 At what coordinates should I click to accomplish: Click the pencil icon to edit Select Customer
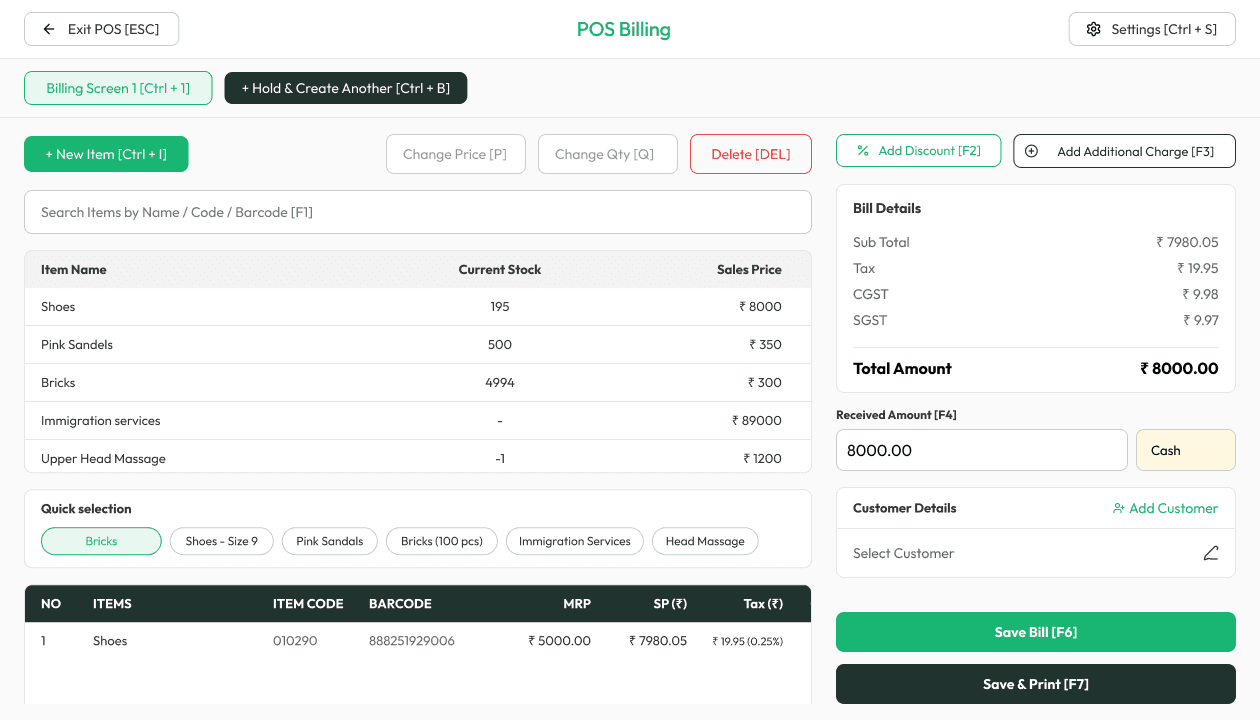(x=1211, y=552)
